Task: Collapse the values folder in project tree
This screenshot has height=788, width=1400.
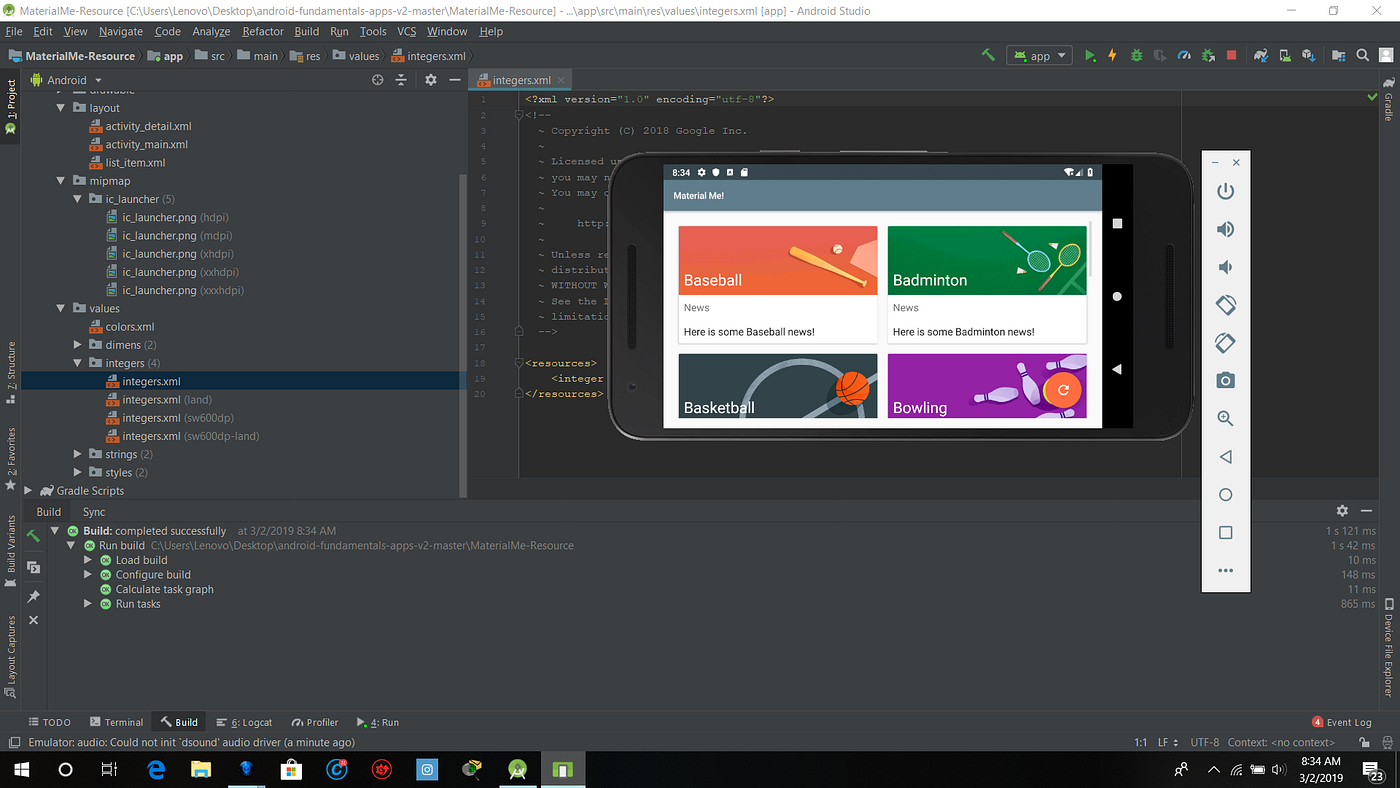Action: 60,308
